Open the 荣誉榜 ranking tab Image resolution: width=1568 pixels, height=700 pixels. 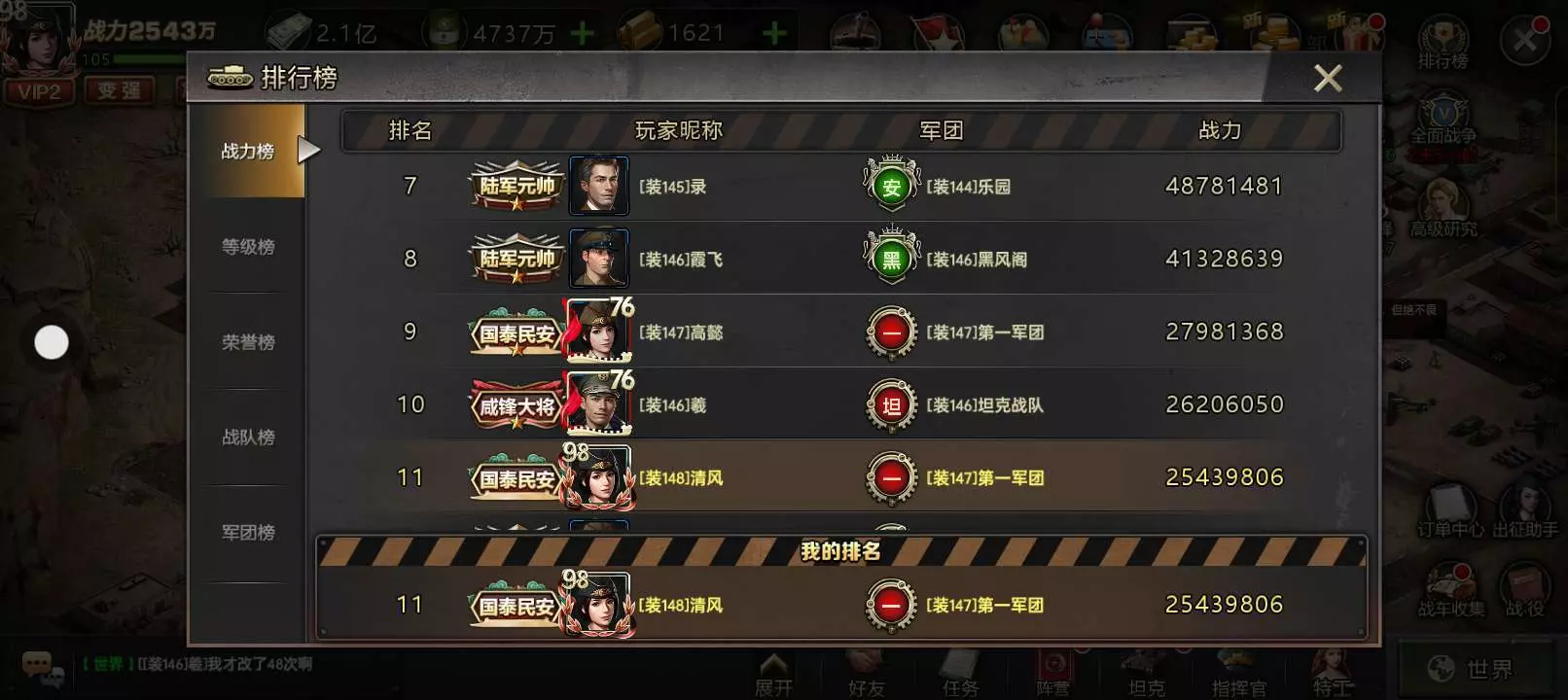[248, 342]
